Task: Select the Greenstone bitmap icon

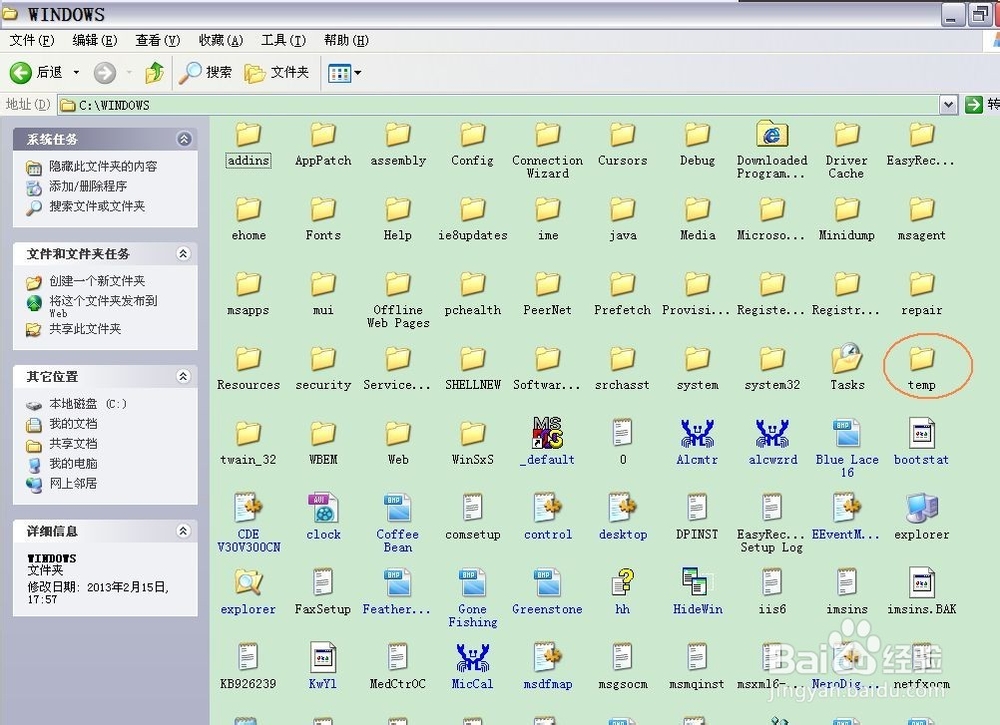Action: pos(548,582)
